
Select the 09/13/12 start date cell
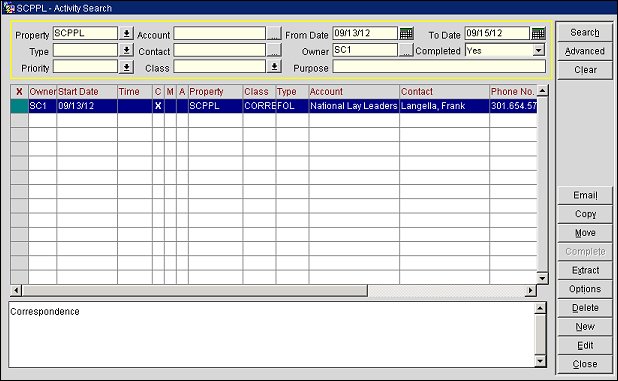pos(87,106)
